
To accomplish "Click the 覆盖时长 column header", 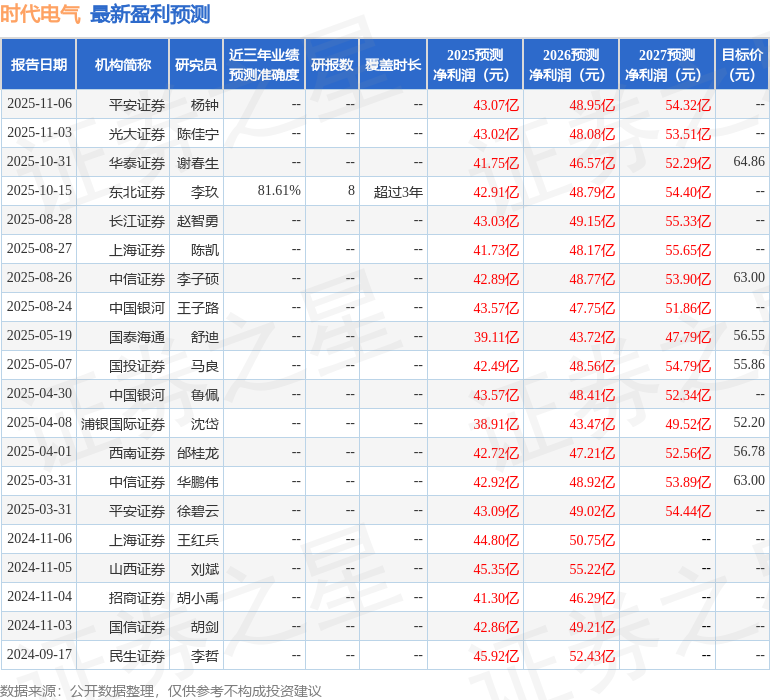I will click(393, 65).
